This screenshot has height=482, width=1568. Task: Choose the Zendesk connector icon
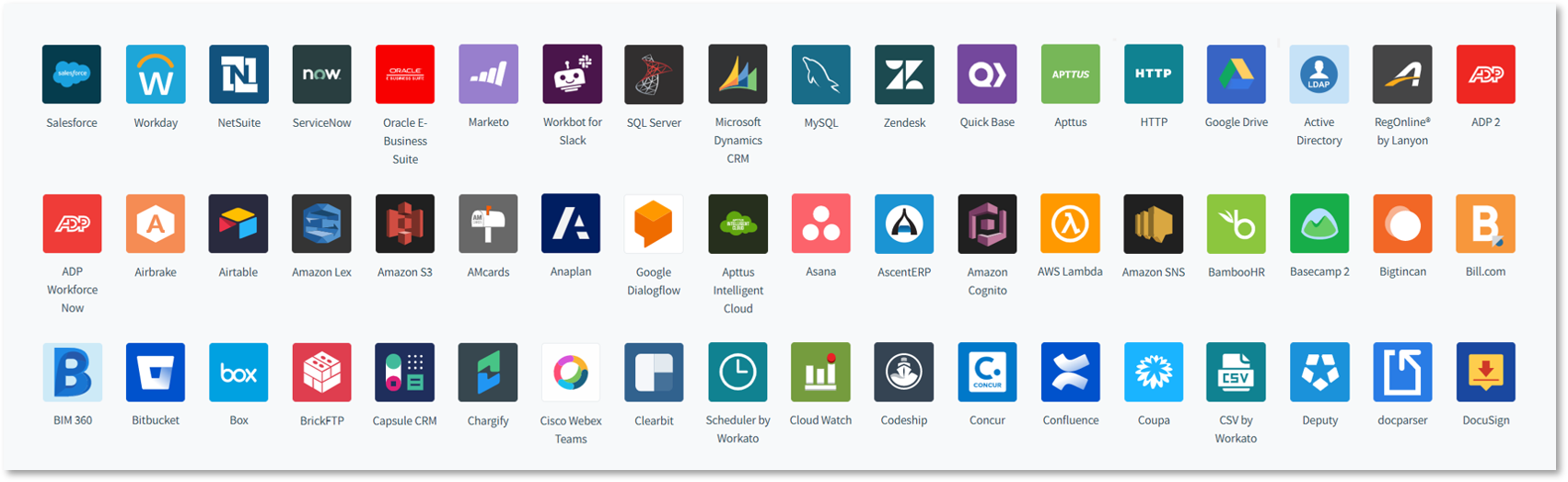pyautogui.click(x=904, y=75)
